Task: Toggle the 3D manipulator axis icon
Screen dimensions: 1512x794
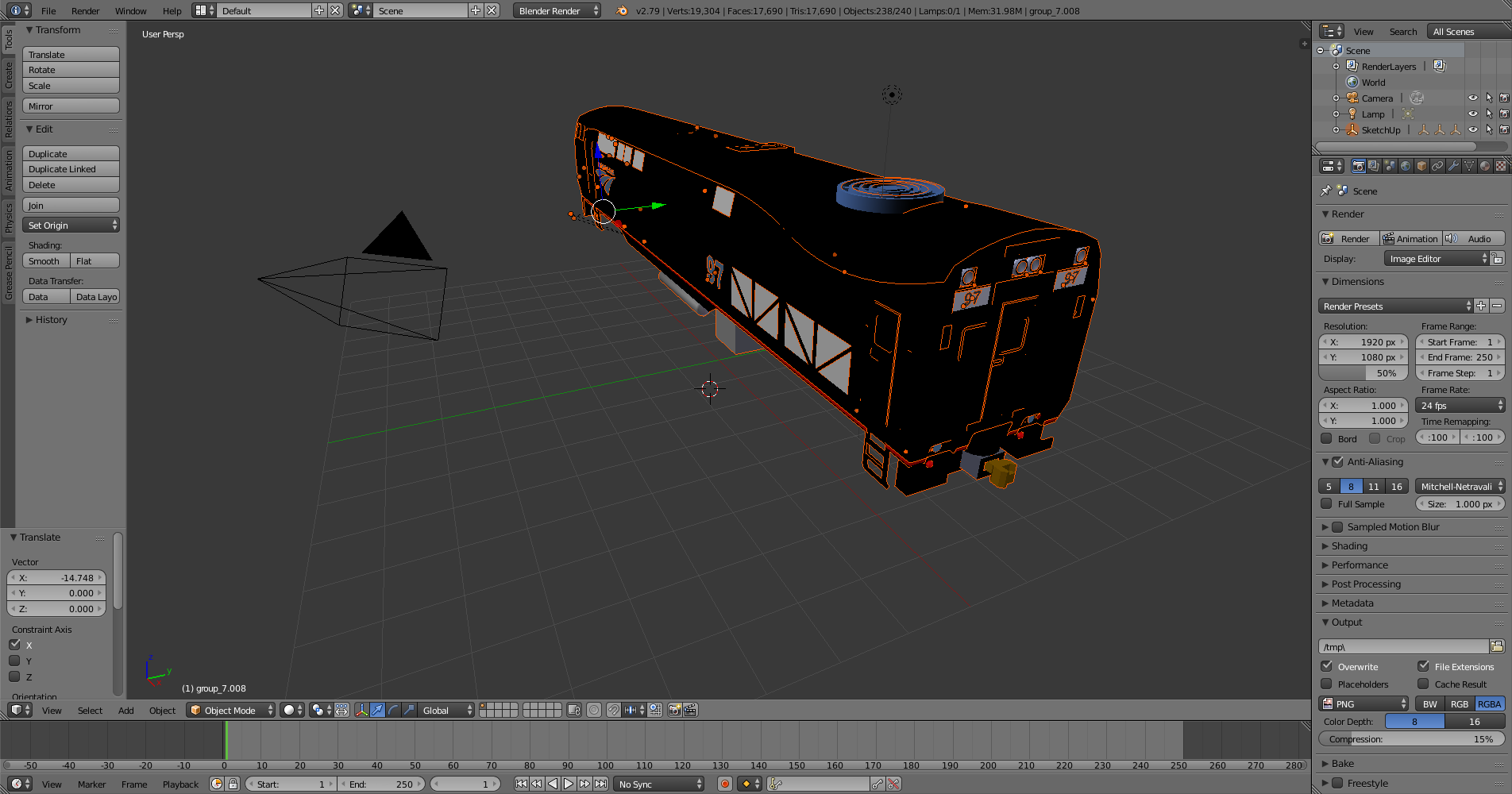Action: click(361, 710)
